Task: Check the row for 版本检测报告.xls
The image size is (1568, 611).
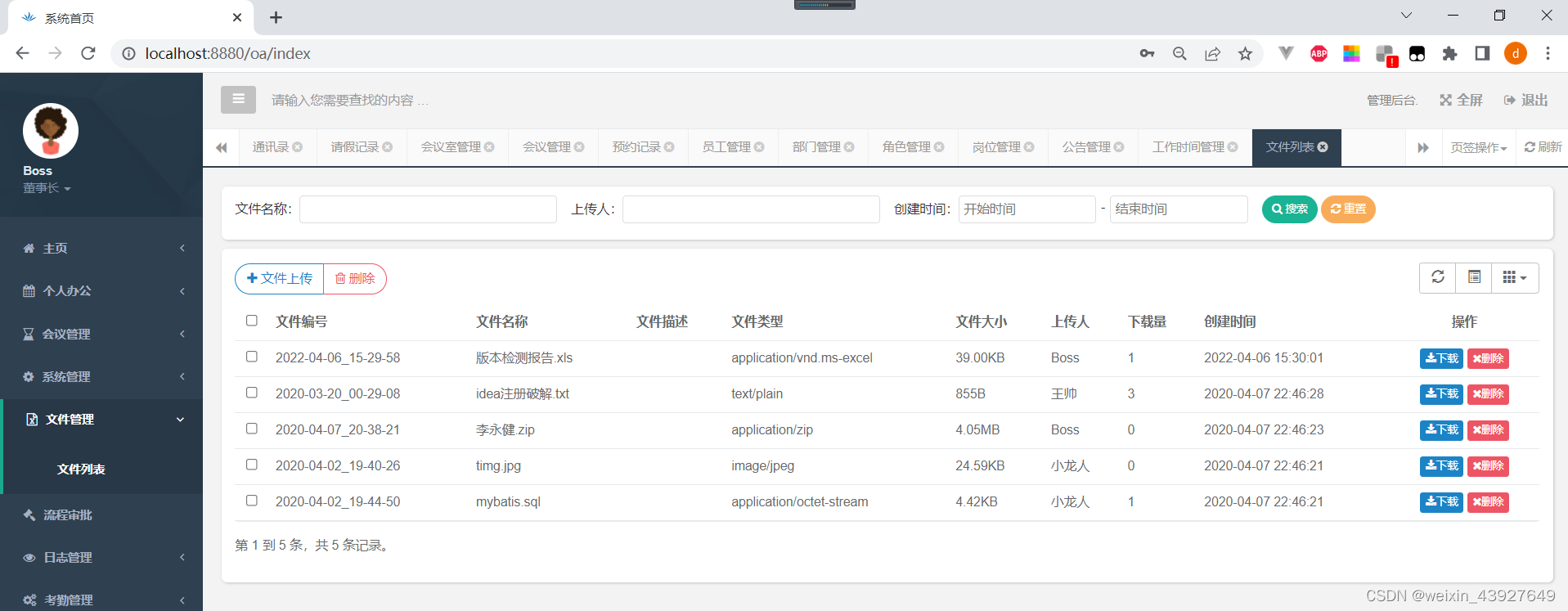Action: [252, 357]
